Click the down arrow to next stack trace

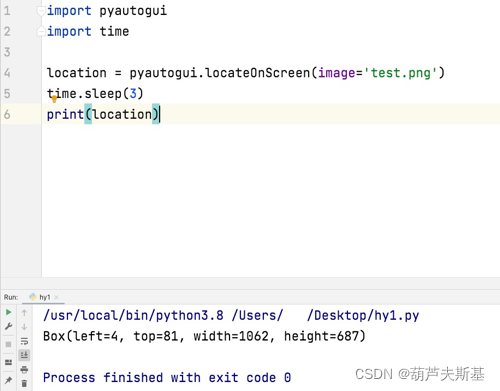[24, 327]
